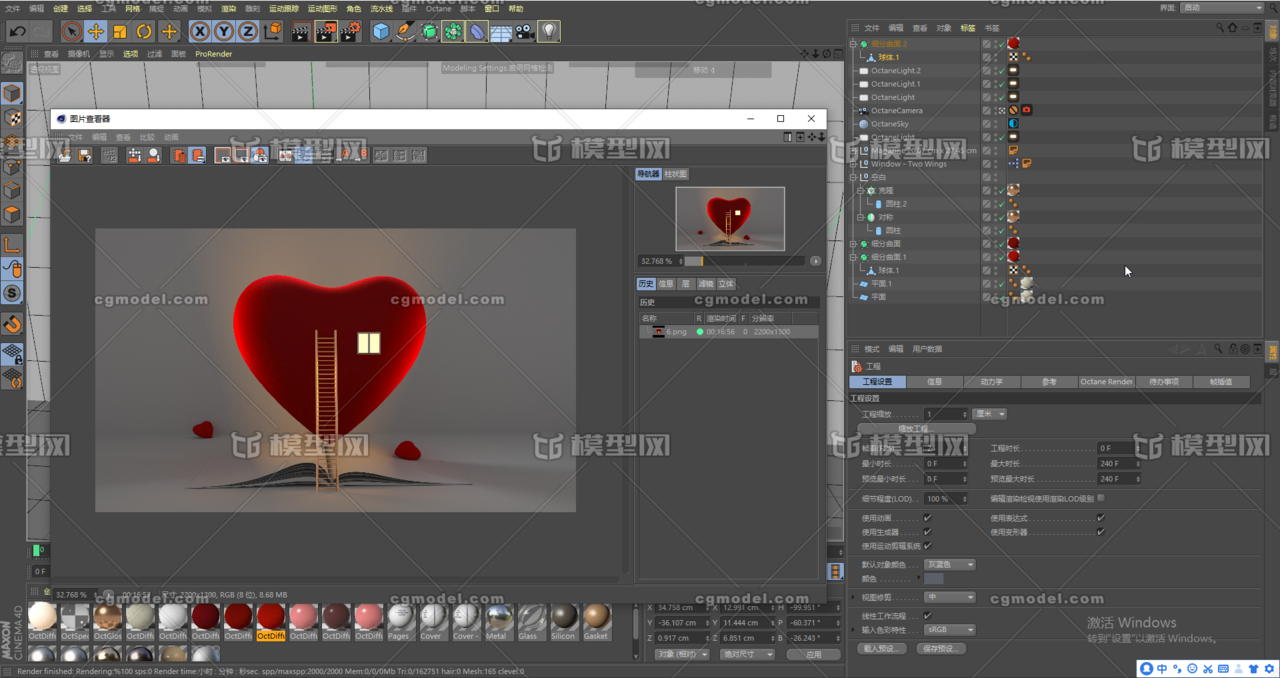Open the ProRender viewport menu
1280x678 pixels.
click(213, 54)
